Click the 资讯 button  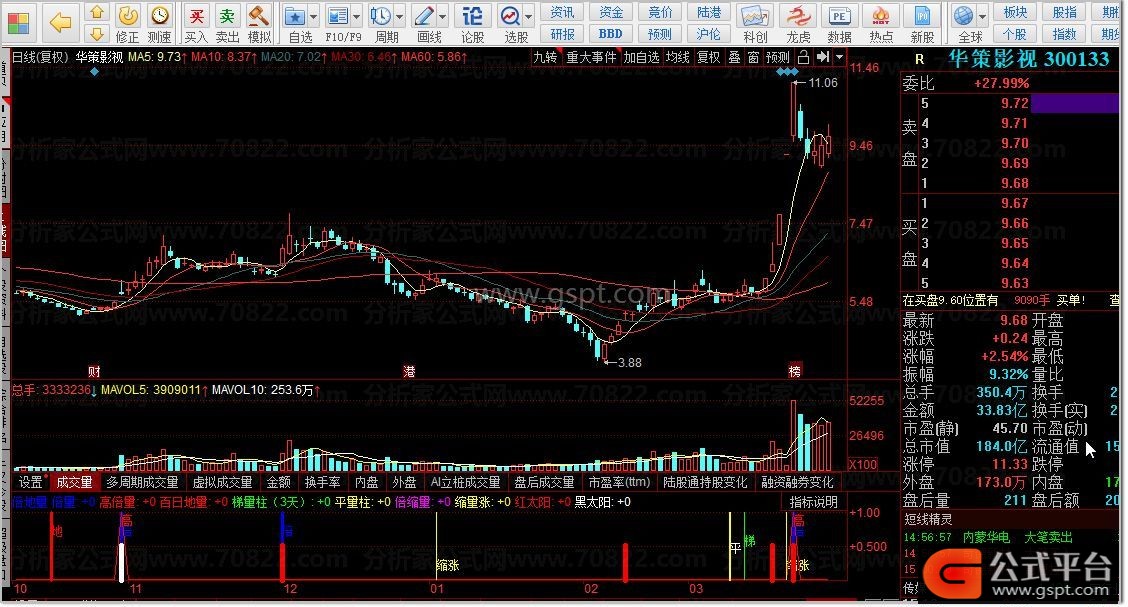tap(563, 12)
